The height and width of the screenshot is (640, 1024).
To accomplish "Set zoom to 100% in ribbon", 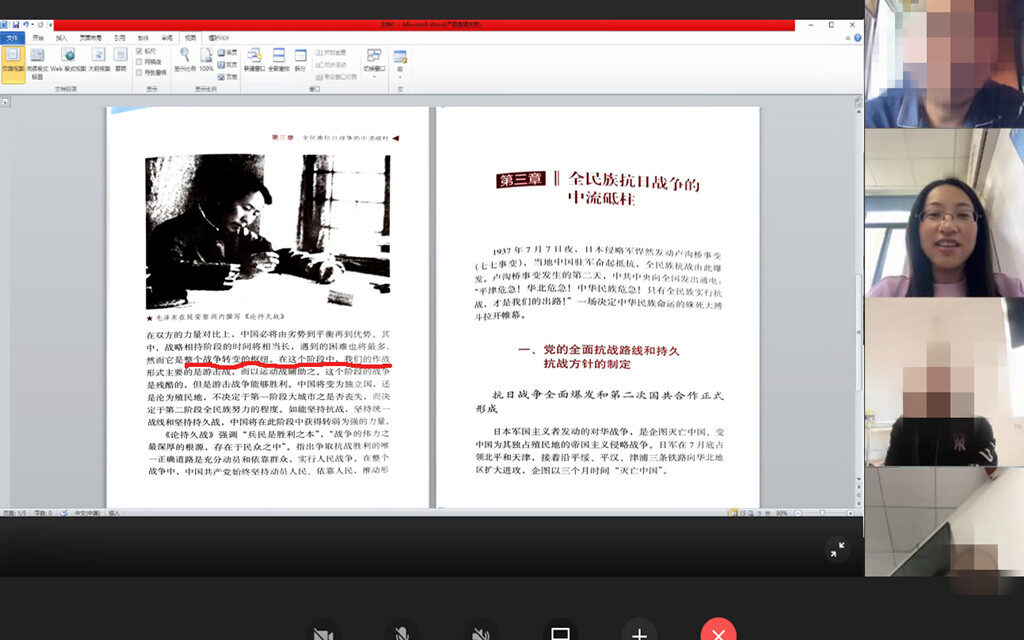I will click(206, 58).
